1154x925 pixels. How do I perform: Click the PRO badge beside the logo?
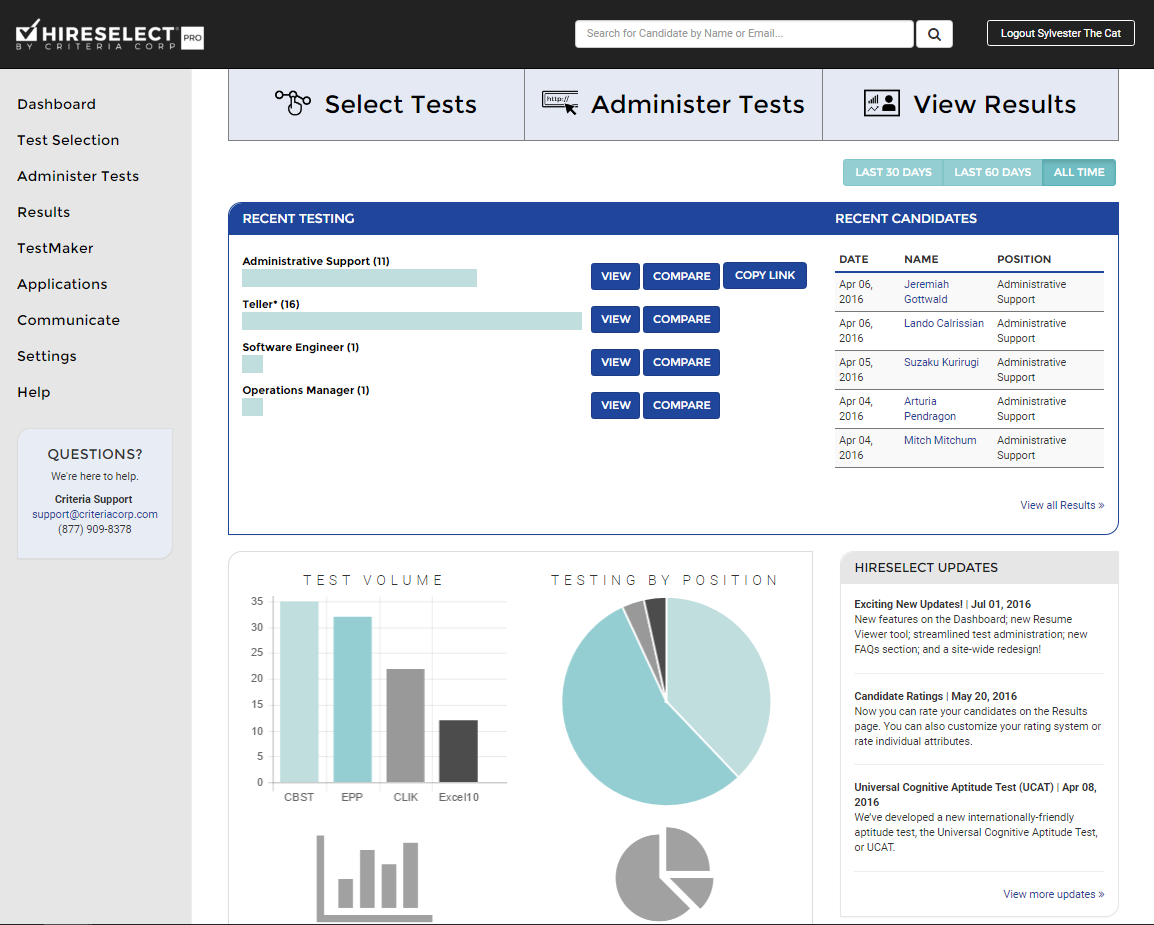pyautogui.click(x=191, y=38)
